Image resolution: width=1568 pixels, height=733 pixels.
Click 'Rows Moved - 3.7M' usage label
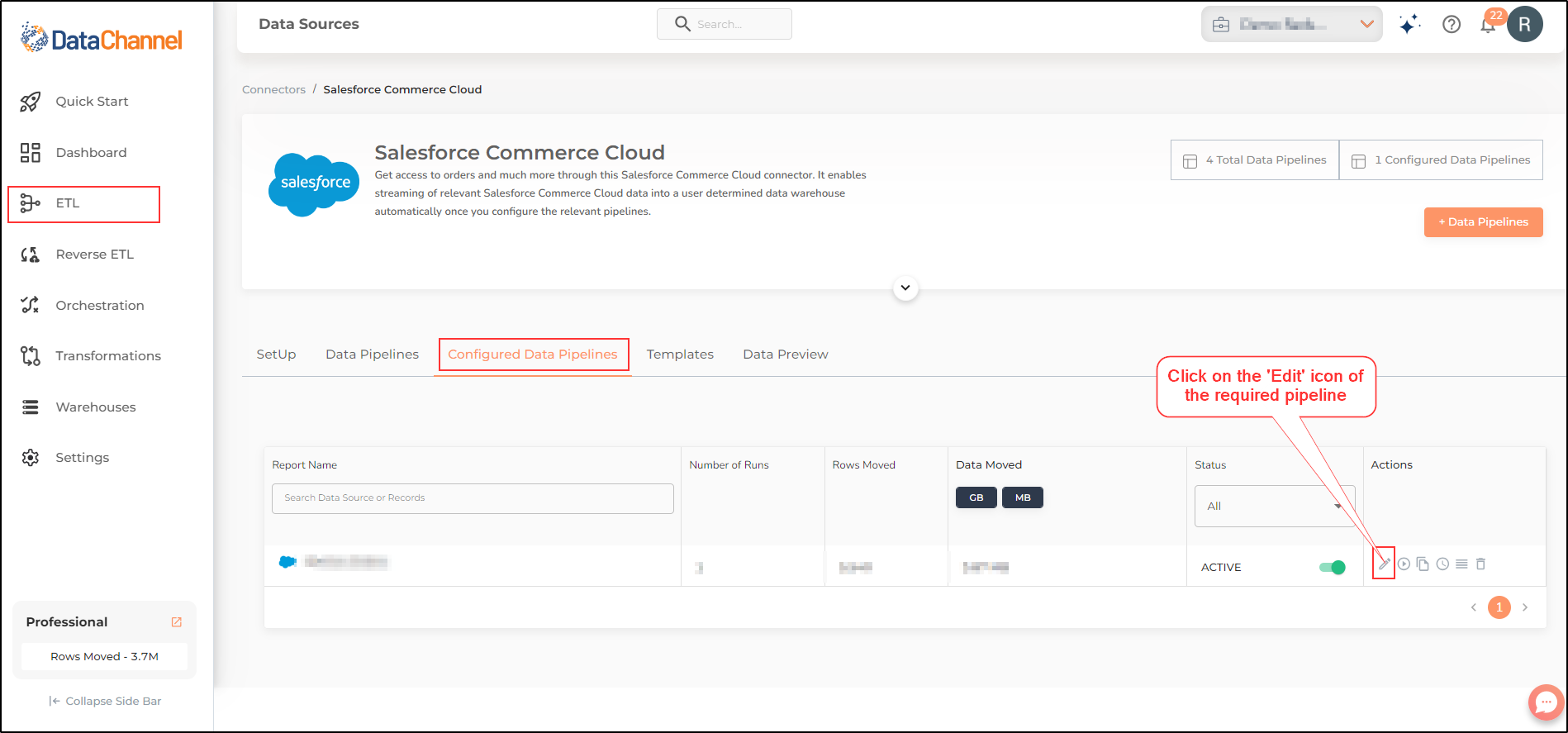click(104, 657)
